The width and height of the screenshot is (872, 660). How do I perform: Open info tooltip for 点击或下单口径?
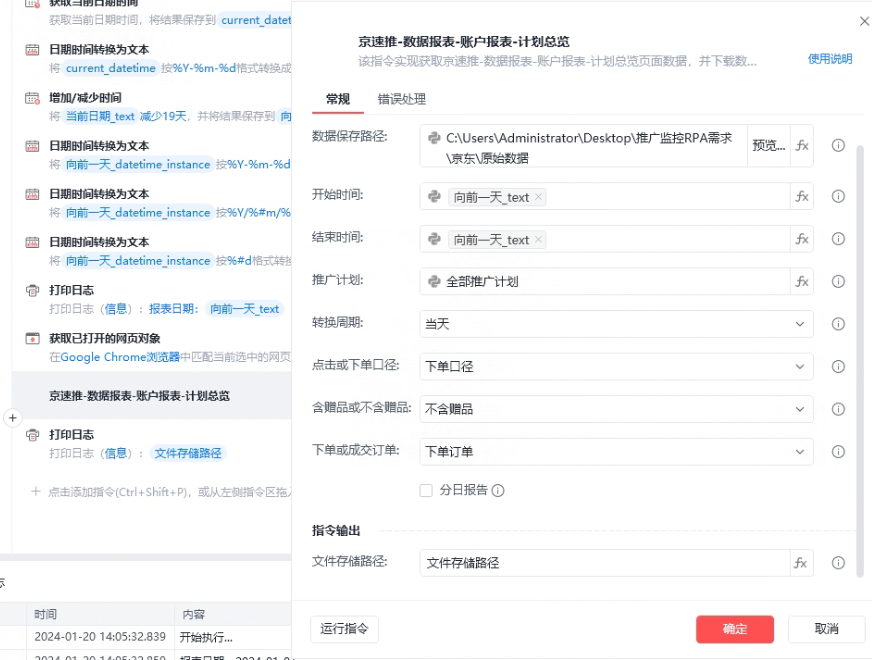coord(838,366)
